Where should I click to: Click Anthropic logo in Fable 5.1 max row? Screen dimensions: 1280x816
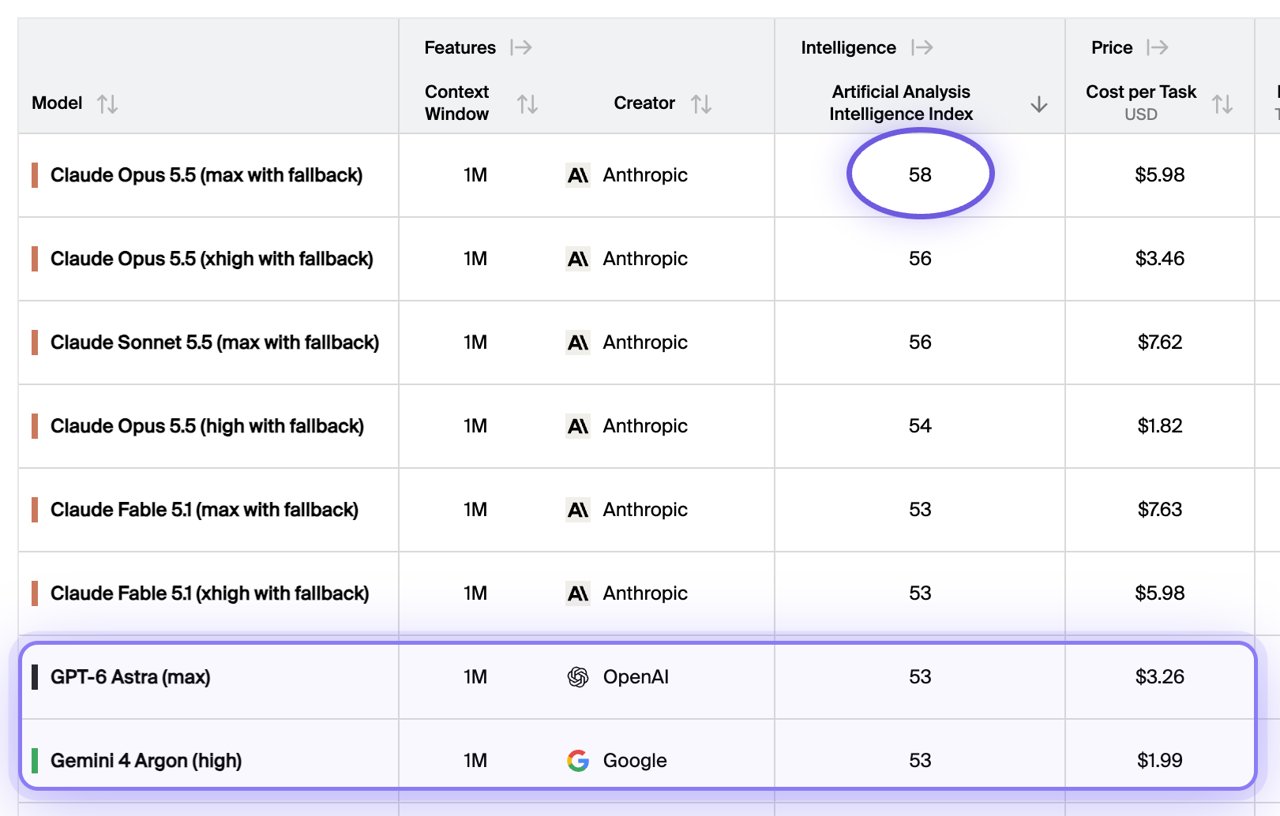pyautogui.click(x=578, y=510)
